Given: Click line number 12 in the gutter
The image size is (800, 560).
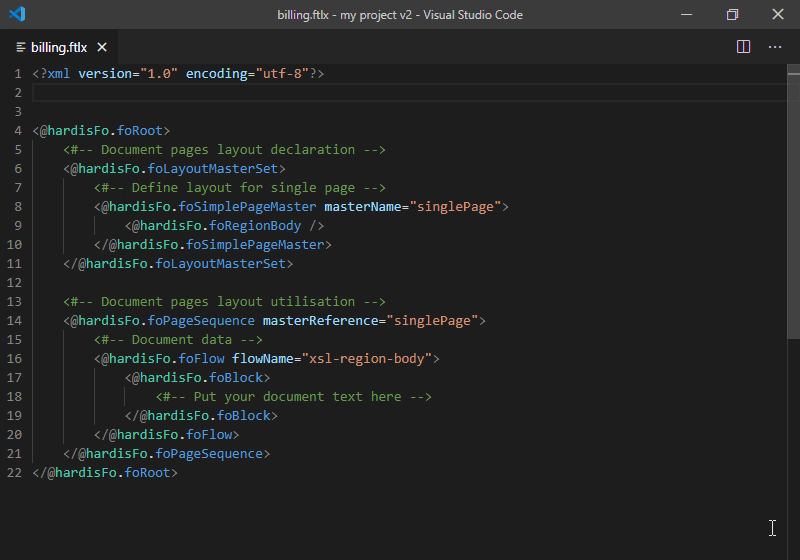Looking at the screenshot, I should [x=14, y=283].
